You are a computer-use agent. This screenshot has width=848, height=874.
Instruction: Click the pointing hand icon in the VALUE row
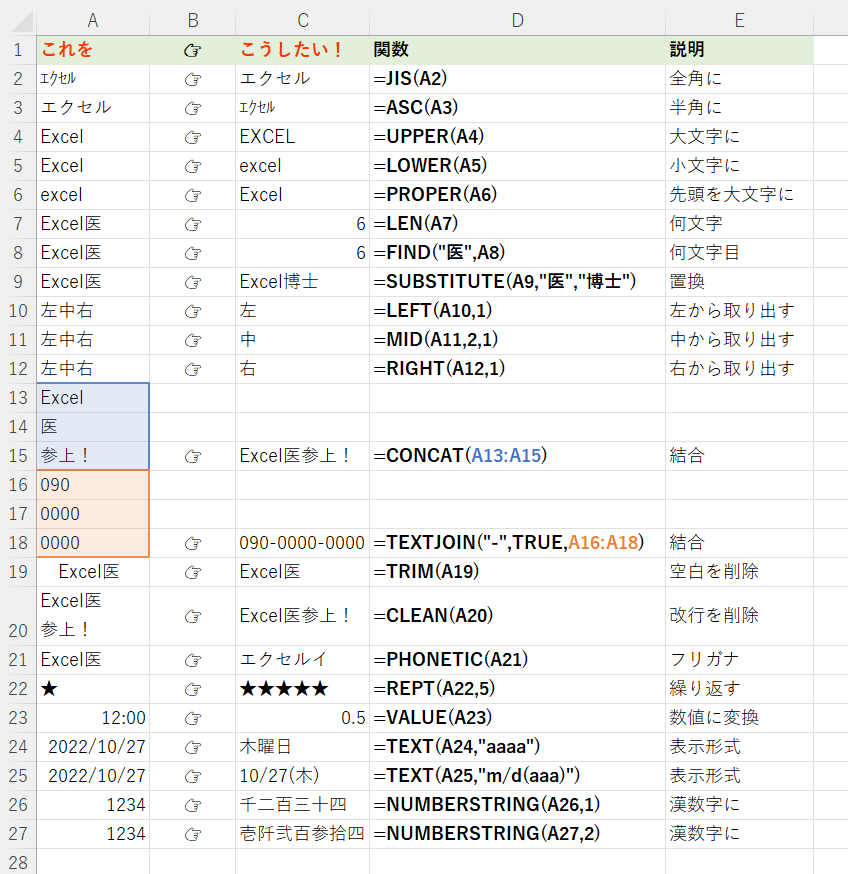point(192,718)
